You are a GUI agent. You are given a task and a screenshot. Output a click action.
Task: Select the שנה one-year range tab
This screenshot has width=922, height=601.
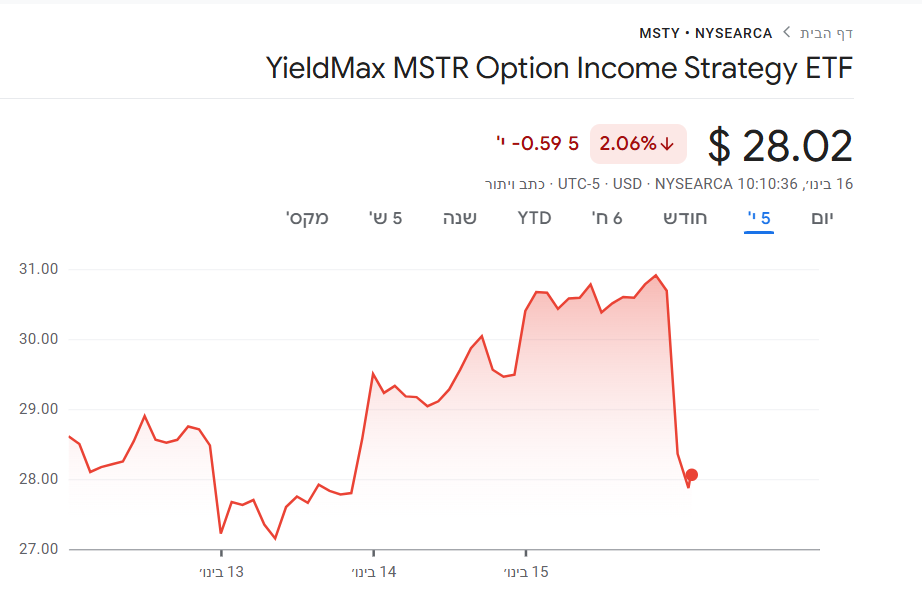(x=460, y=218)
